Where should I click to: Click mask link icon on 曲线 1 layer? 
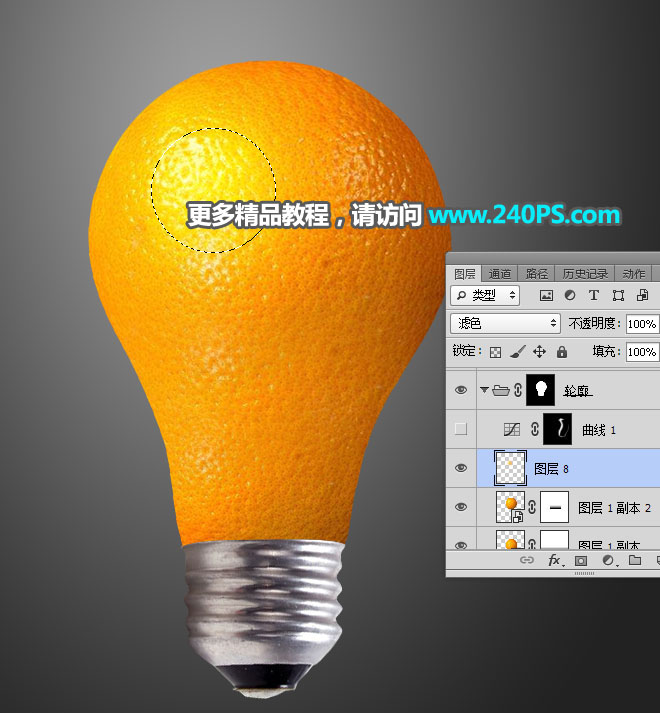(x=535, y=429)
